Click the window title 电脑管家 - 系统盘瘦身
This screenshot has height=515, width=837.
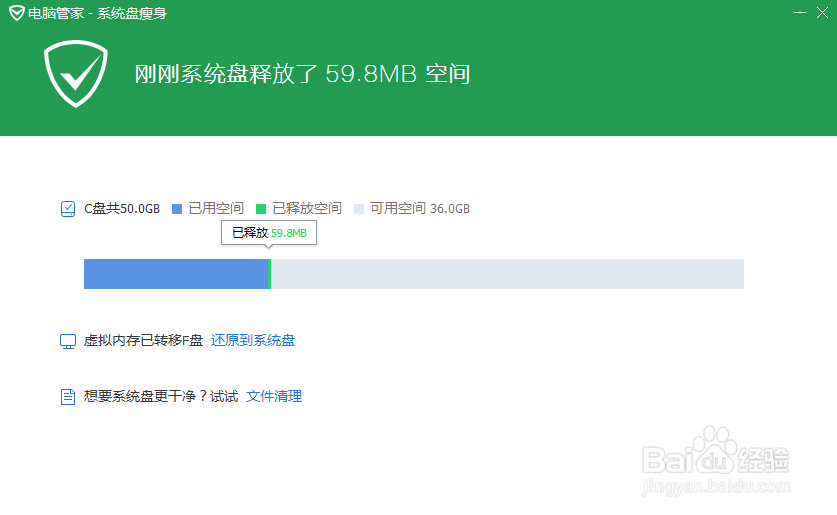(97, 13)
